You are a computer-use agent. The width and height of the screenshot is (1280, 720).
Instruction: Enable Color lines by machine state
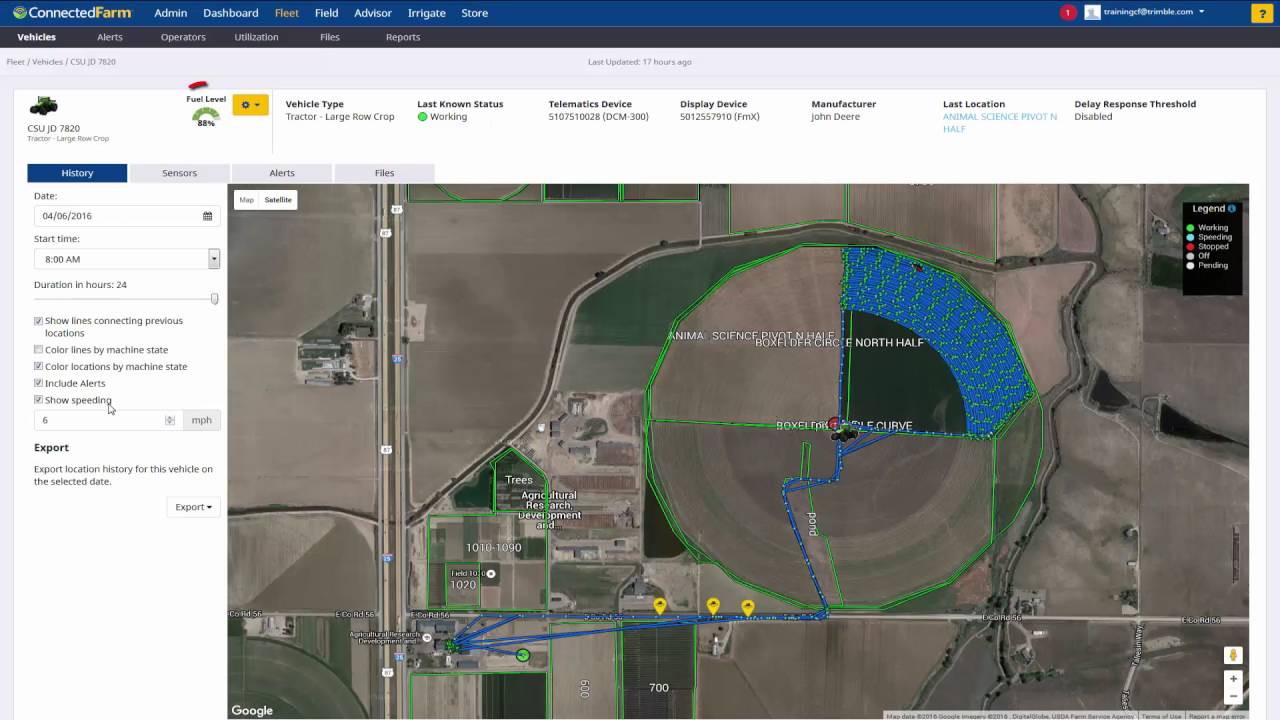[x=38, y=350]
